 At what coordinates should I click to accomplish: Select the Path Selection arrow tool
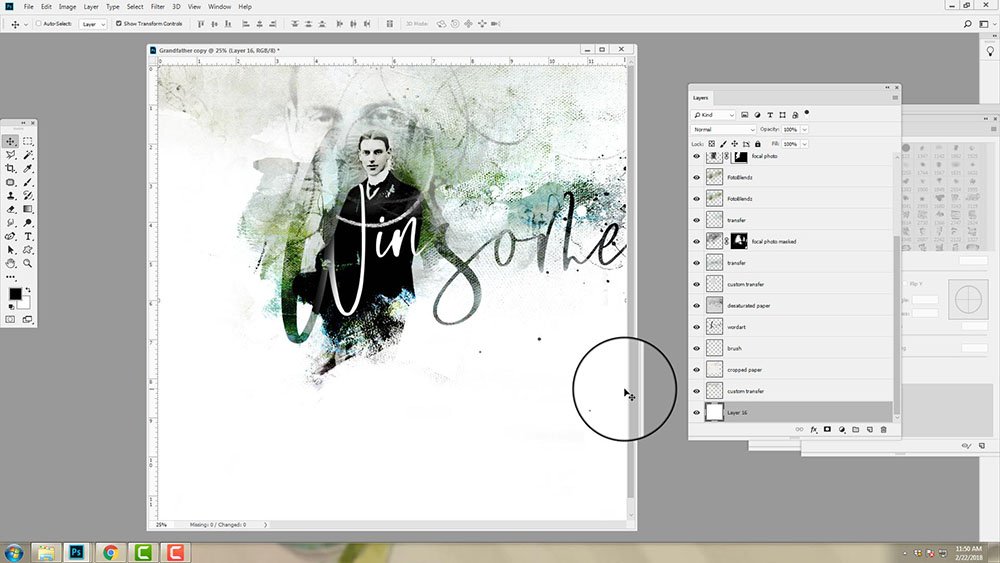[10, 250]
